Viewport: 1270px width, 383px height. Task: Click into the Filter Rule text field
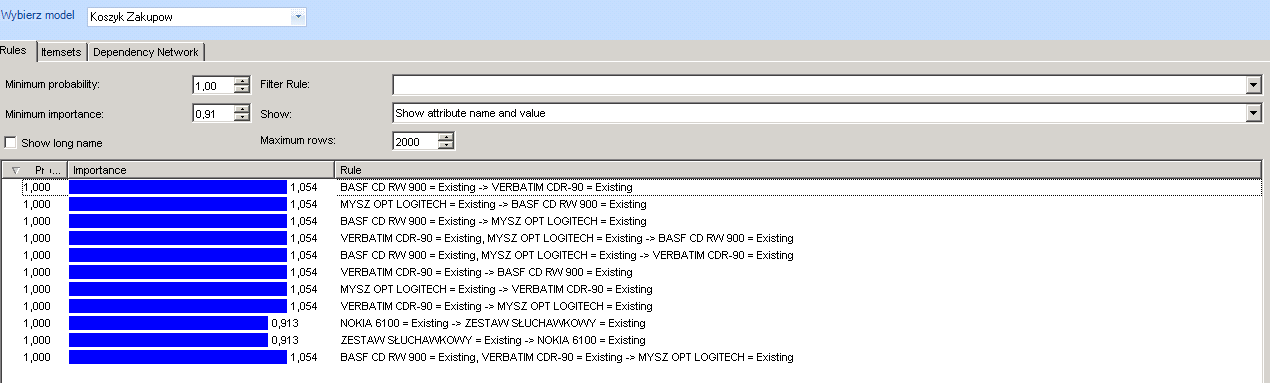coord(819,85)
